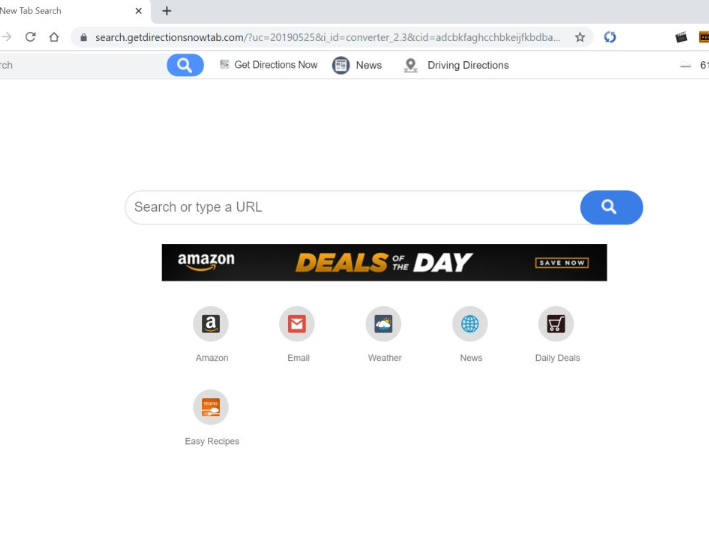Go to the browser home page icon
This screenshot has height=553, width=709.
(x=54, y=37)
